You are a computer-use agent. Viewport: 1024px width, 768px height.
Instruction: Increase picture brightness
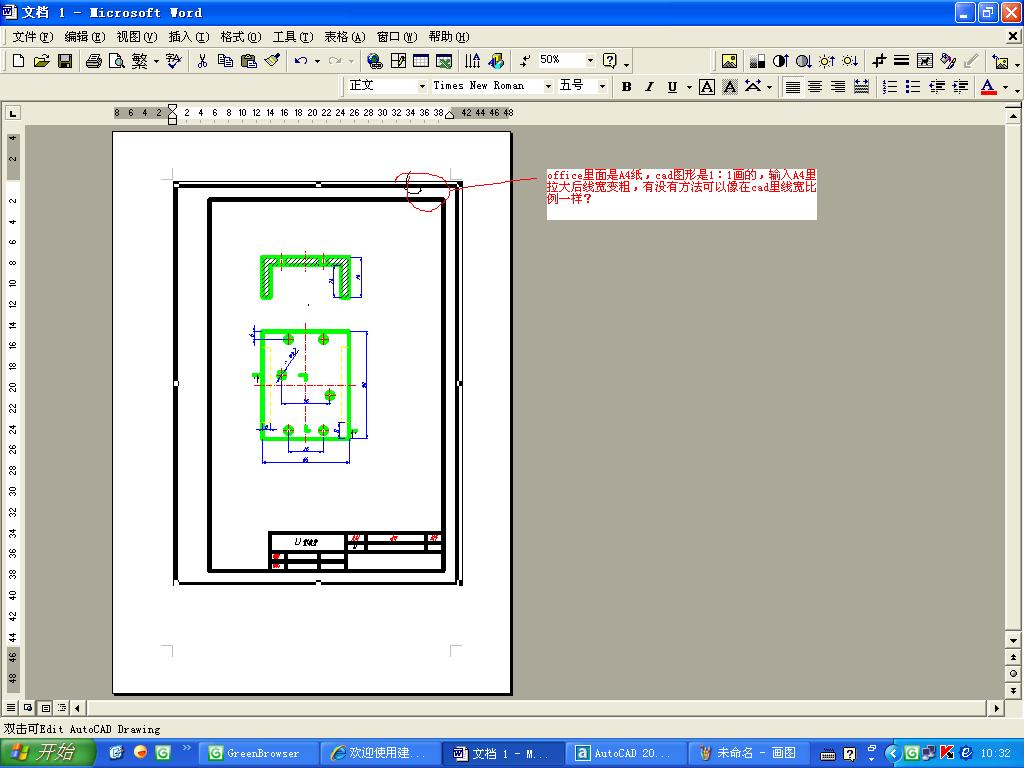[x=827, y=61]
